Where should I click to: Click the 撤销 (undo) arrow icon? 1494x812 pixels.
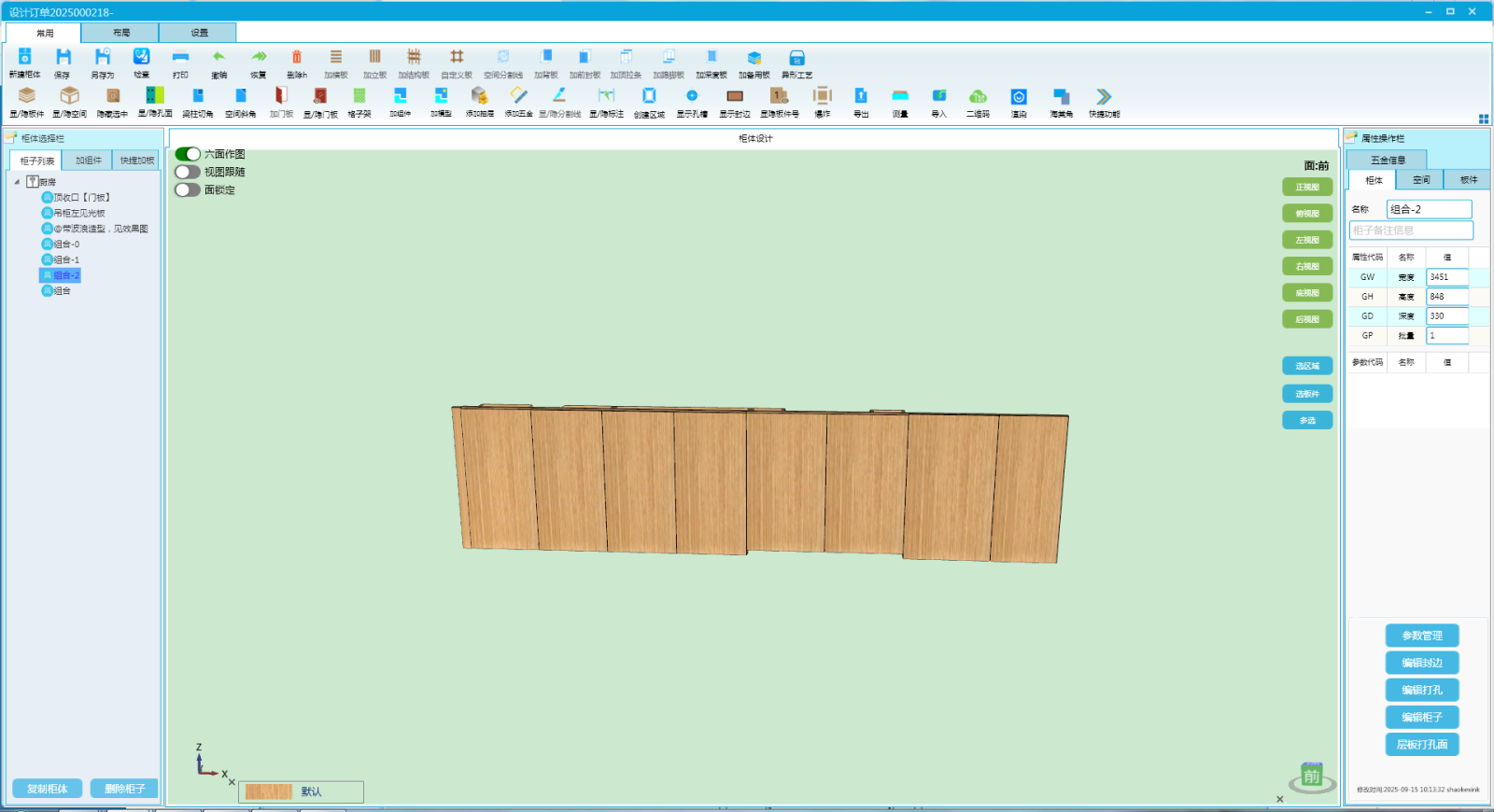click(x=218, y=58)
